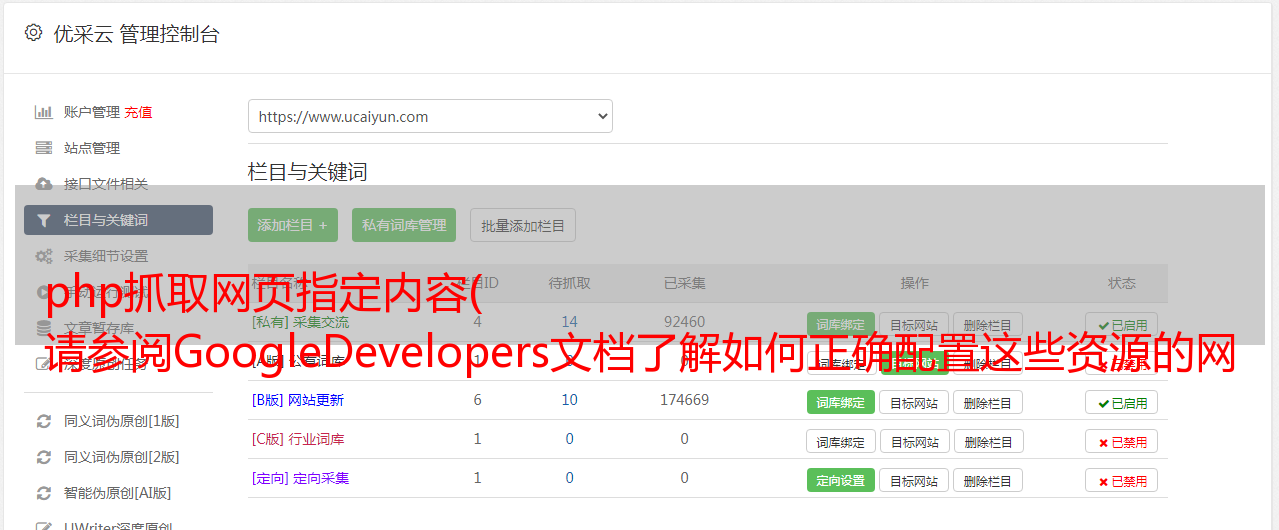The height and width of the screenshot is (530, 1279).
Task: Click 目标网站 in the 定向采集 row
Action: (x=915, y=480)
